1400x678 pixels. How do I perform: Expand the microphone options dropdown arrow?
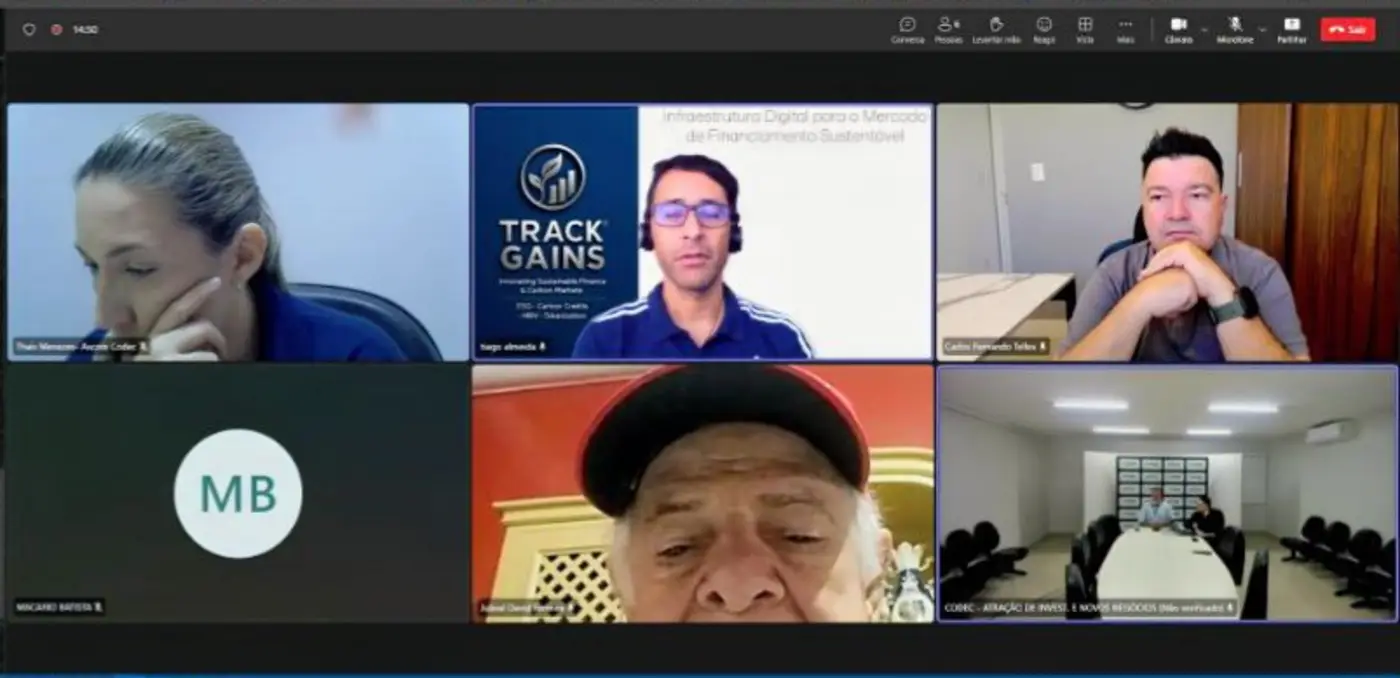(1262, 29)
